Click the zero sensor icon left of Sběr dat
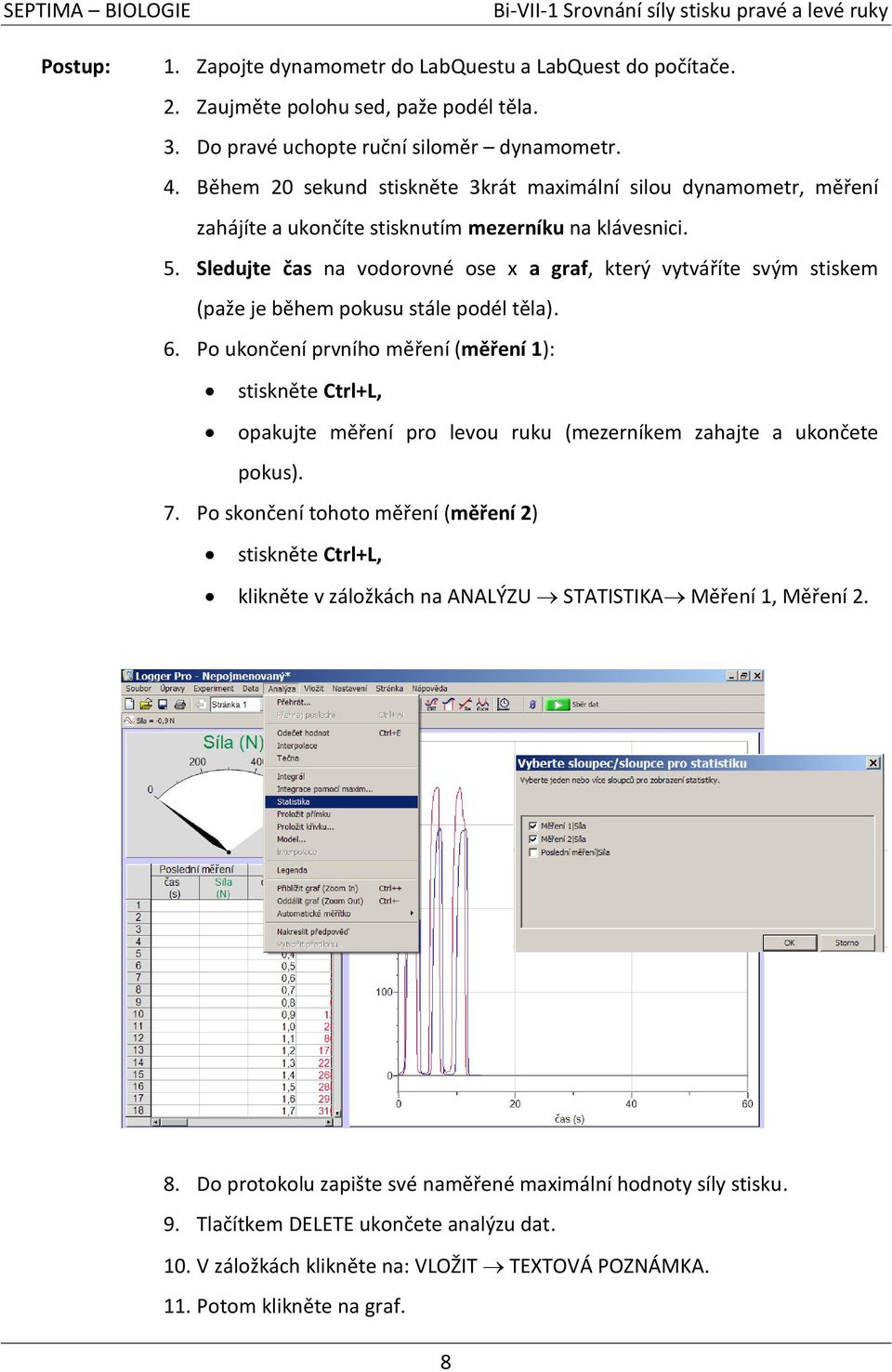The height and width of the screenshot is (1372, 892). [532, 705]
